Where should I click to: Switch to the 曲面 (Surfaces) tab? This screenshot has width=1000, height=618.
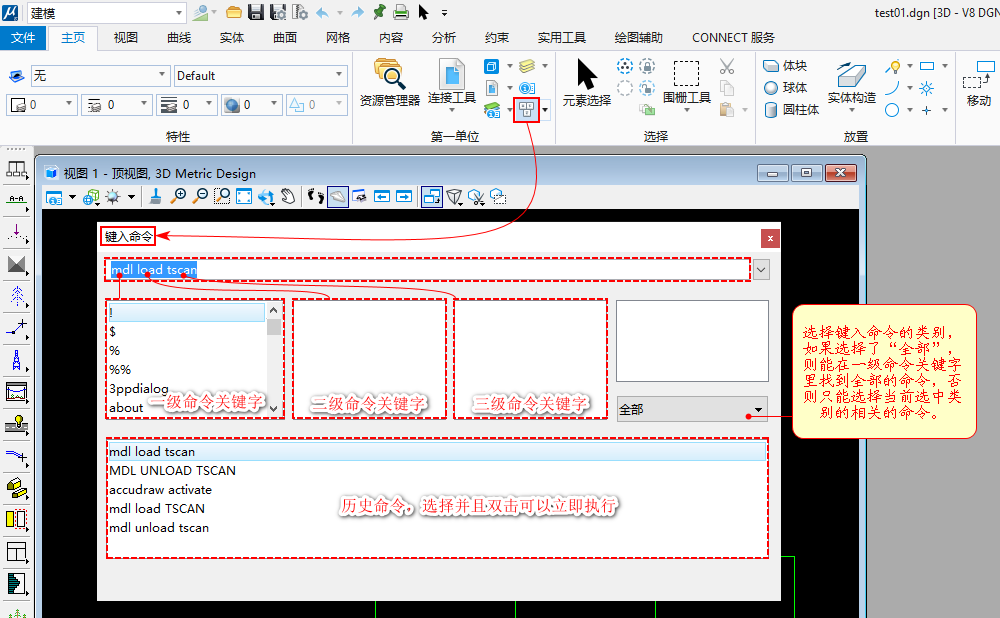(285, 38)
